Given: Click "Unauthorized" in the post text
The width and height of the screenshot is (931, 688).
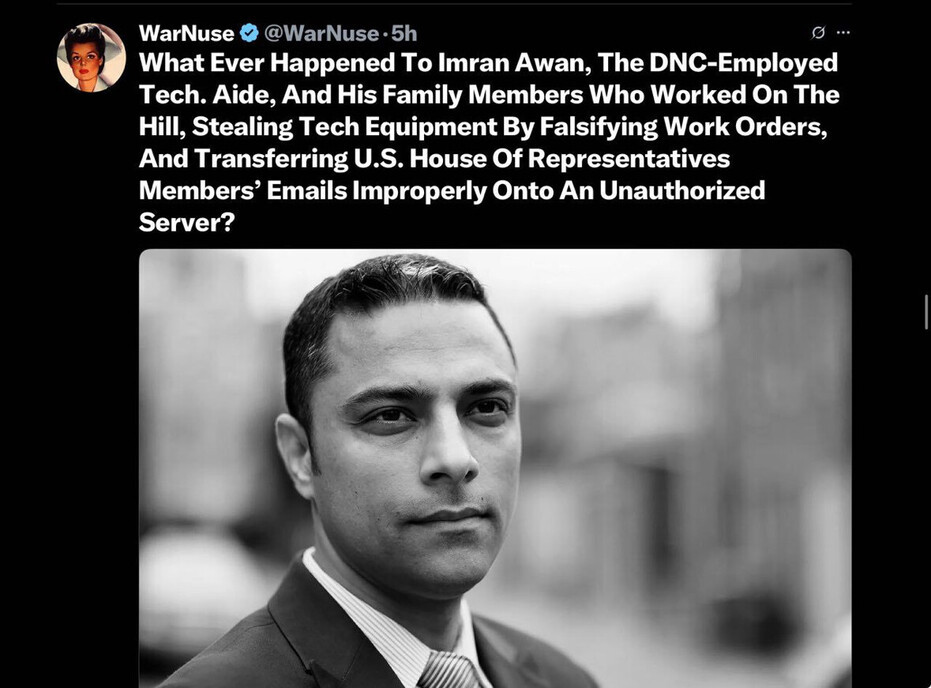Looking at the screenshot, I should click(x=682, y=190).
